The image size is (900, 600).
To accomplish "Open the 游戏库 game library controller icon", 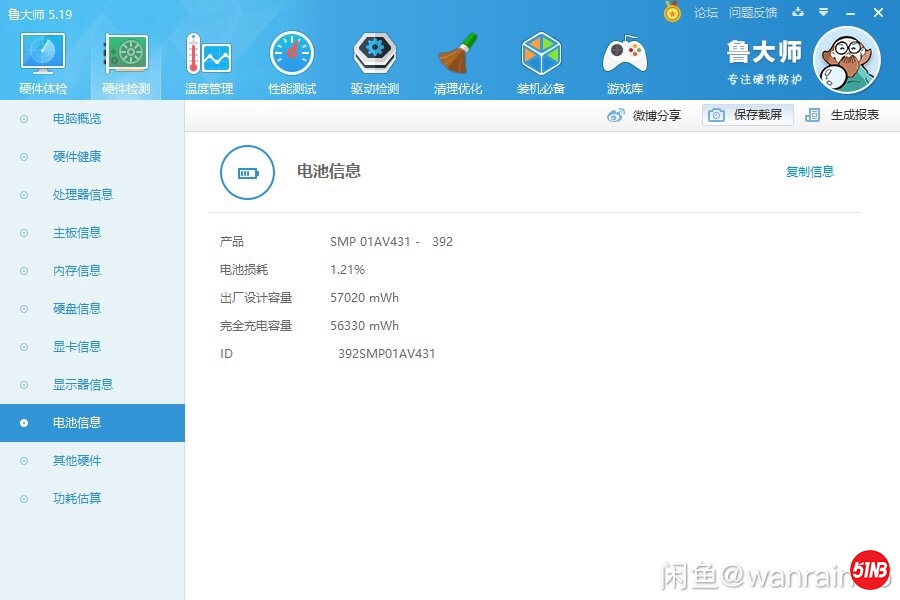I will (625, 63).
